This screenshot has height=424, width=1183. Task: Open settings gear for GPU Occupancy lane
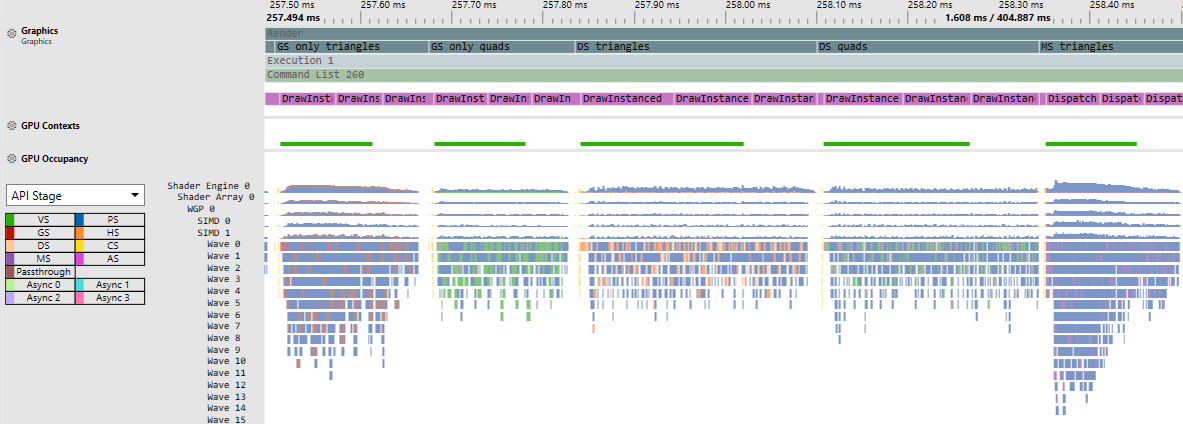(11, 159)
